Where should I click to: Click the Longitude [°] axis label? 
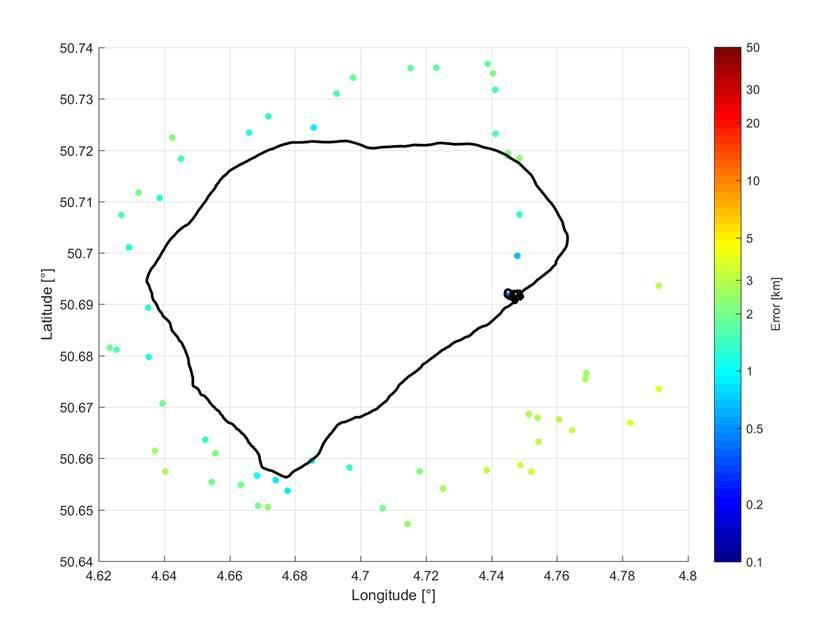point(393,595)
